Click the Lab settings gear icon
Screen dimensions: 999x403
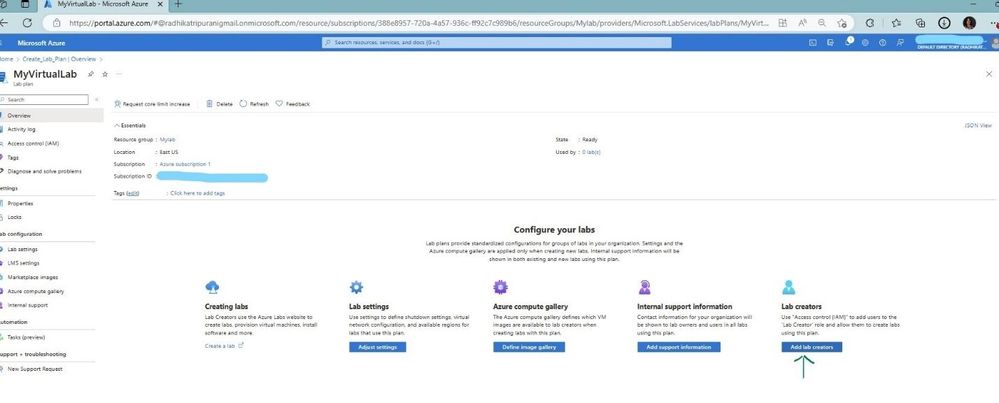pyautogui.click(x=356, y=287)
